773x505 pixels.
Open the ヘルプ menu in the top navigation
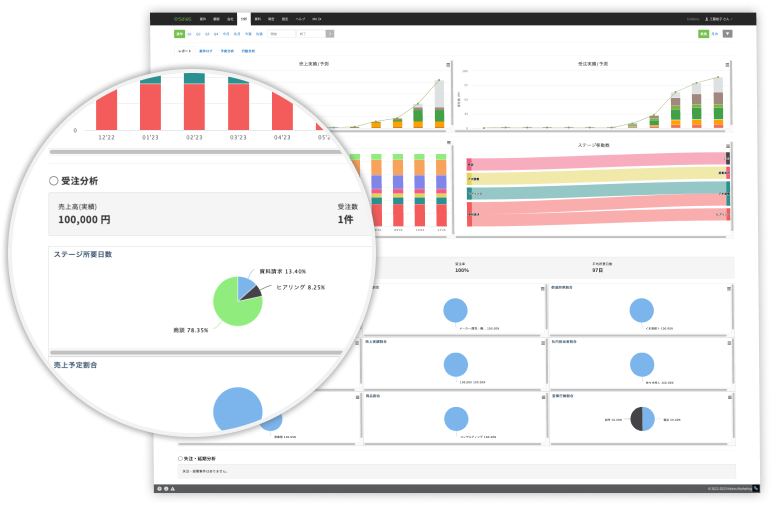click(300, 19)
